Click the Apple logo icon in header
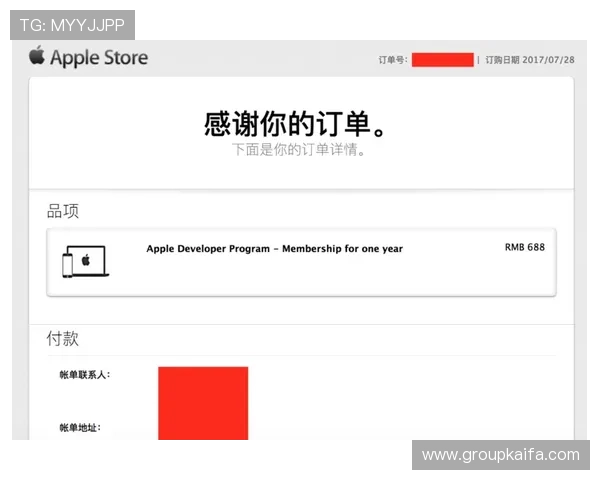 click(37, 56)
